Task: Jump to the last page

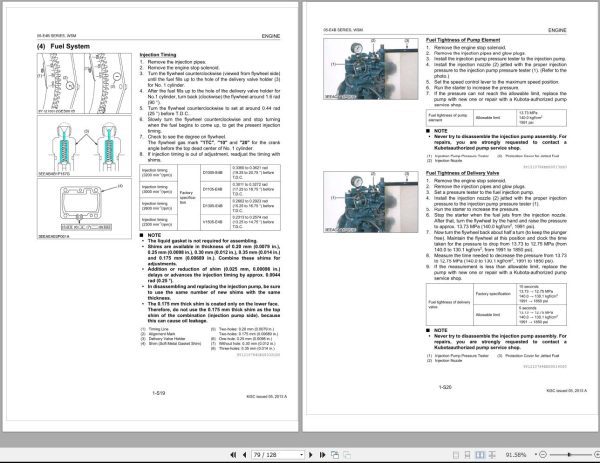Action: (x=322, y=455)
